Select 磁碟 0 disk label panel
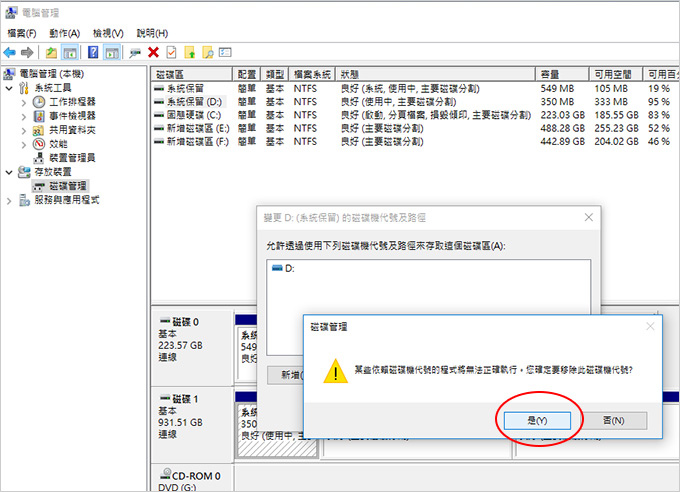Image resolution: width=680 pixels, height=492 pixels. pyautogui.click(x=193, y=348)
